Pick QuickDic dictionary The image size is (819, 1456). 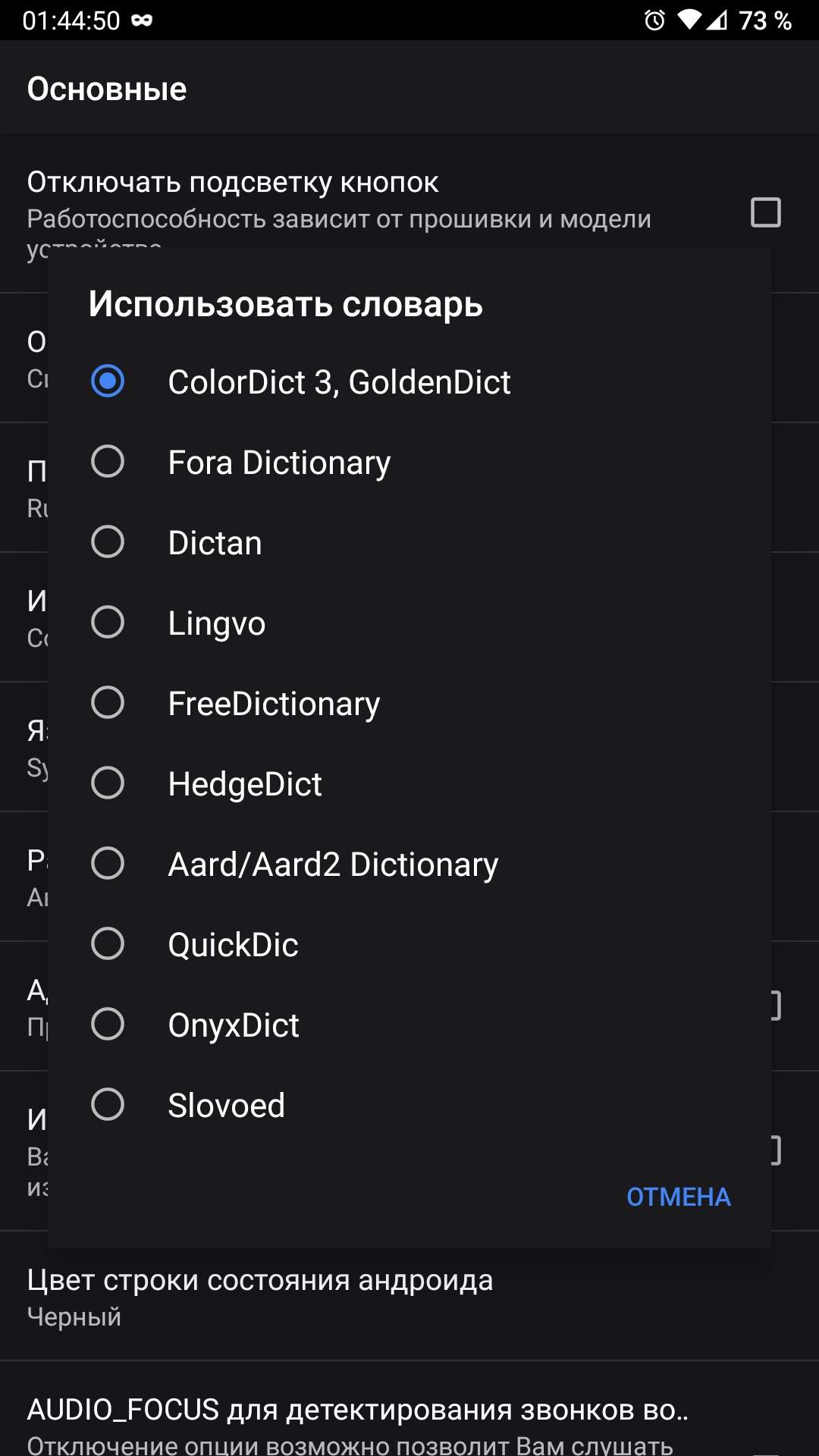click(108, 944)
